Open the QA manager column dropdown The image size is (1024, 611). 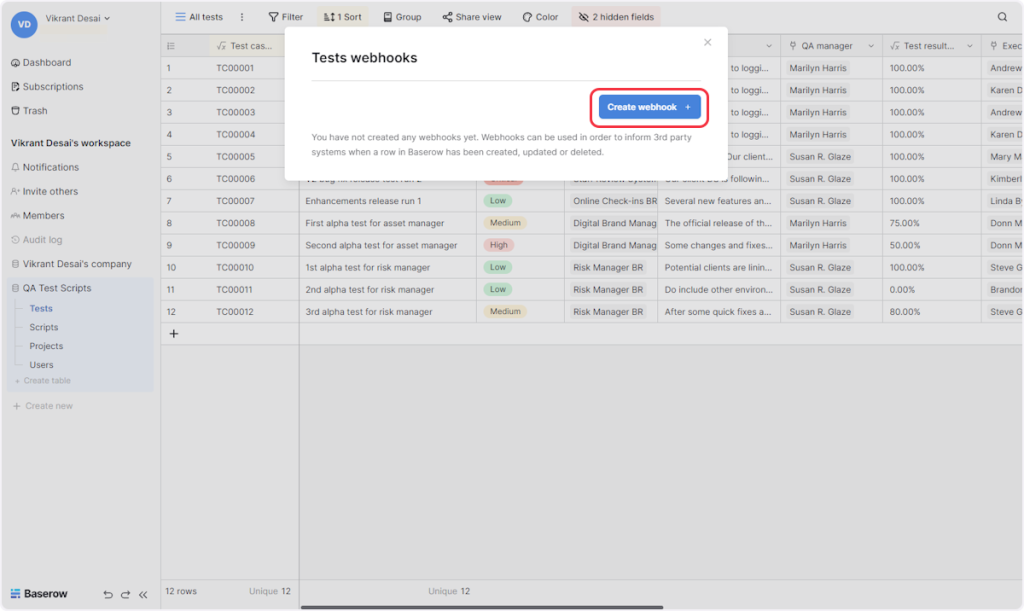(869, 46)
